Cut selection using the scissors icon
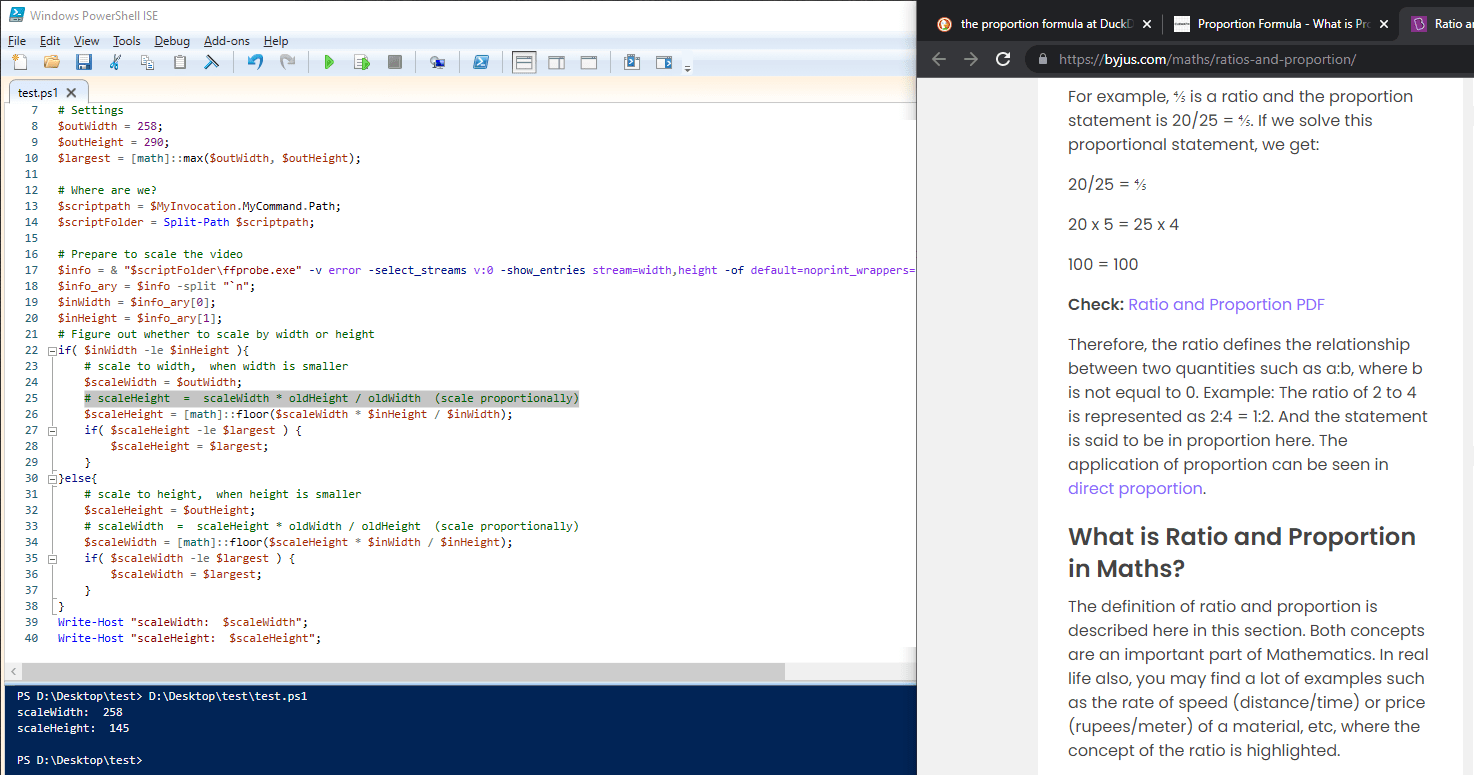Image resolution: width=1474 pixels, height=775 pixels. [x=115, y=62]
